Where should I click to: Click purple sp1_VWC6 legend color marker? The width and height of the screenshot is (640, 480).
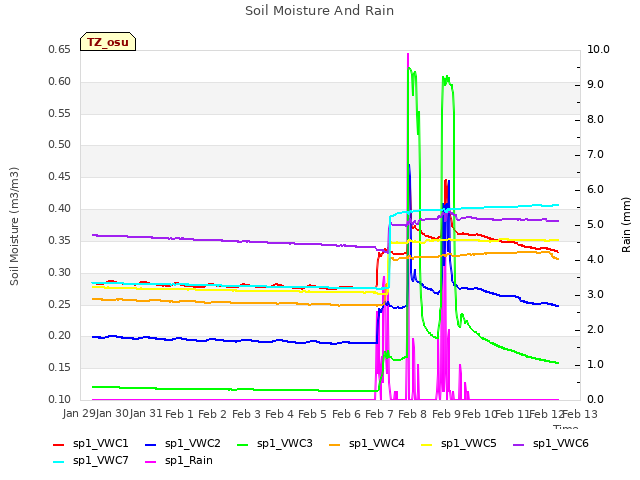click(519, 445)
